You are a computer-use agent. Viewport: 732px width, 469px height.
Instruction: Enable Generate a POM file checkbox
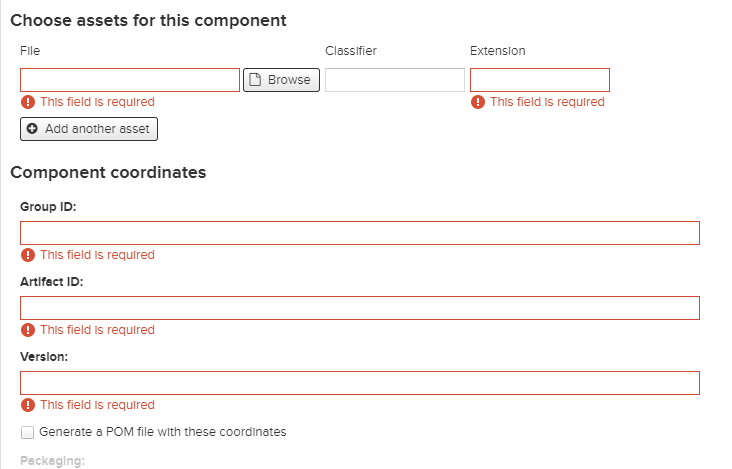(x=28, y=432)
